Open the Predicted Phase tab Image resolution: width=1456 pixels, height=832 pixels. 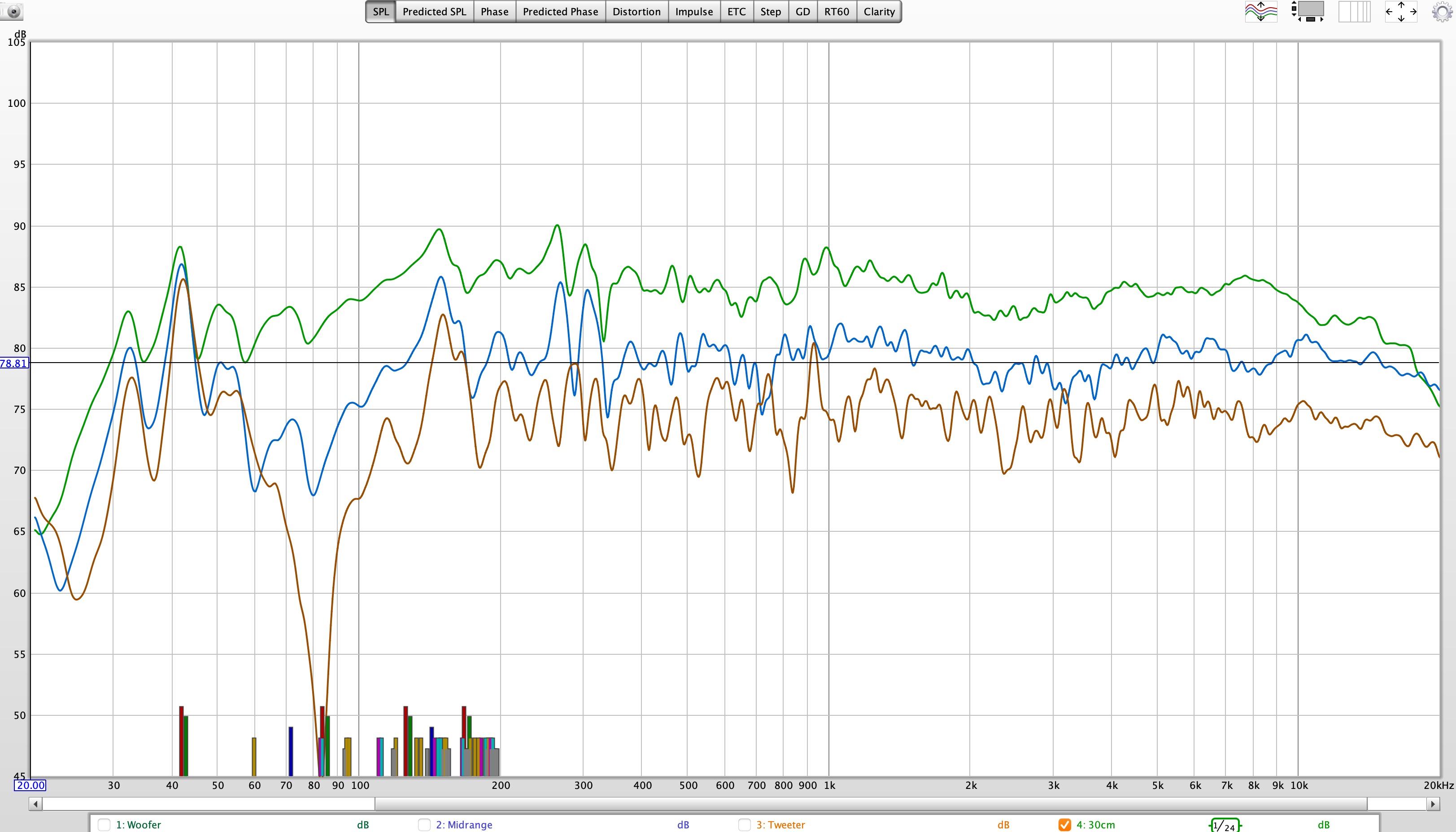point(560,11)
